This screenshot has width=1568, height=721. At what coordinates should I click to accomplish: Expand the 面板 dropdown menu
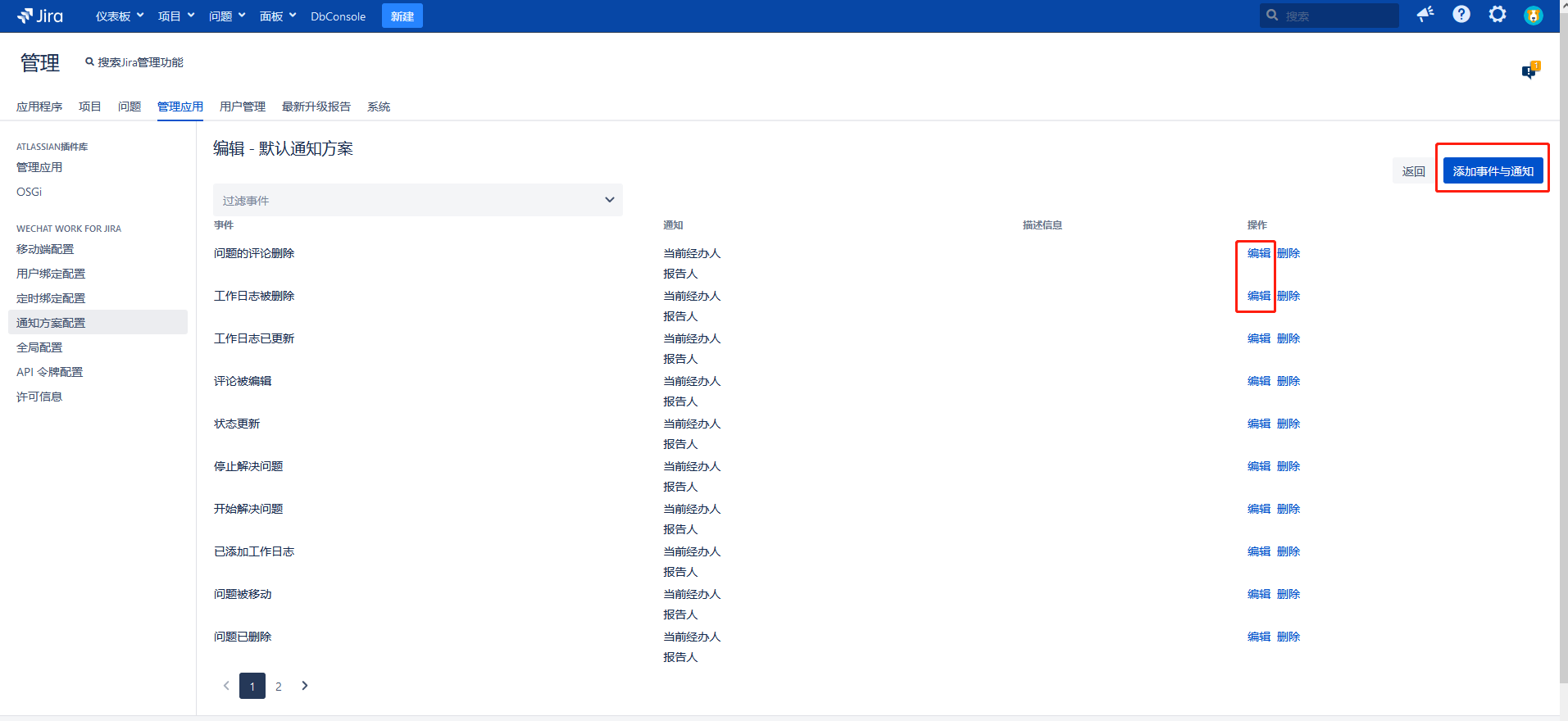pyautogui.click(x=278, y=16)
